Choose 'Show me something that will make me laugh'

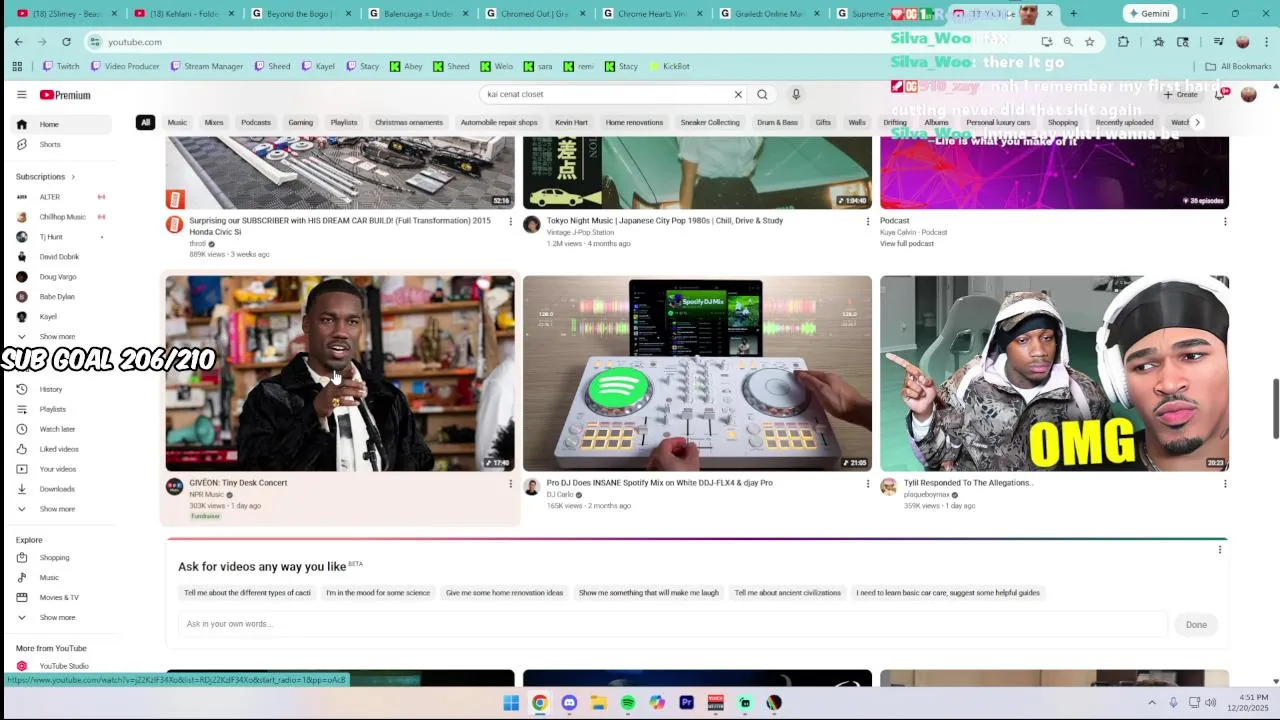(648, 593)
